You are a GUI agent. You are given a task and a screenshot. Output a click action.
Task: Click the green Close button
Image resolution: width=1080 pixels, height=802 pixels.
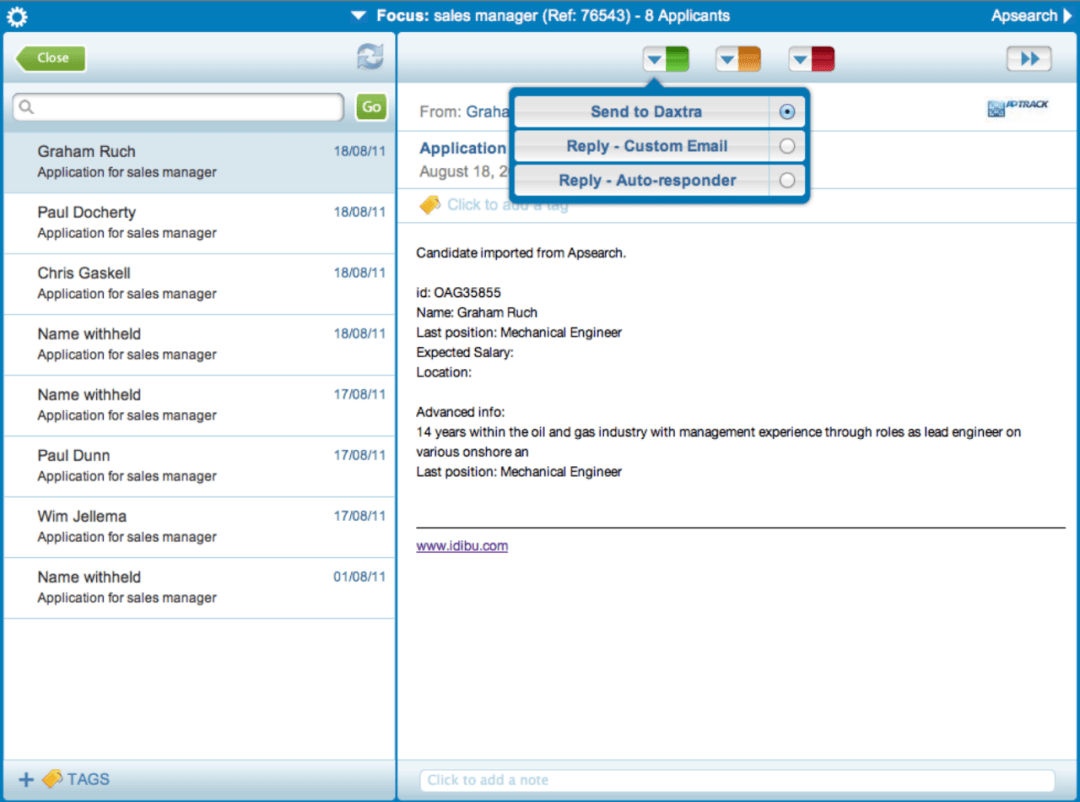tap(50, 59)
